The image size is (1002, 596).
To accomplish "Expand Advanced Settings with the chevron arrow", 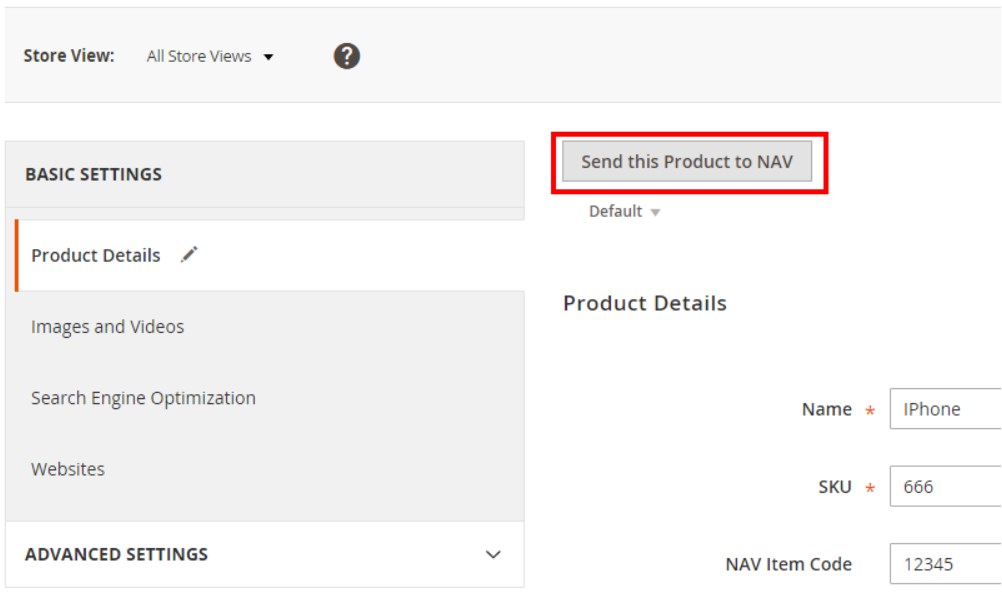I will click(x=493, y=554).
